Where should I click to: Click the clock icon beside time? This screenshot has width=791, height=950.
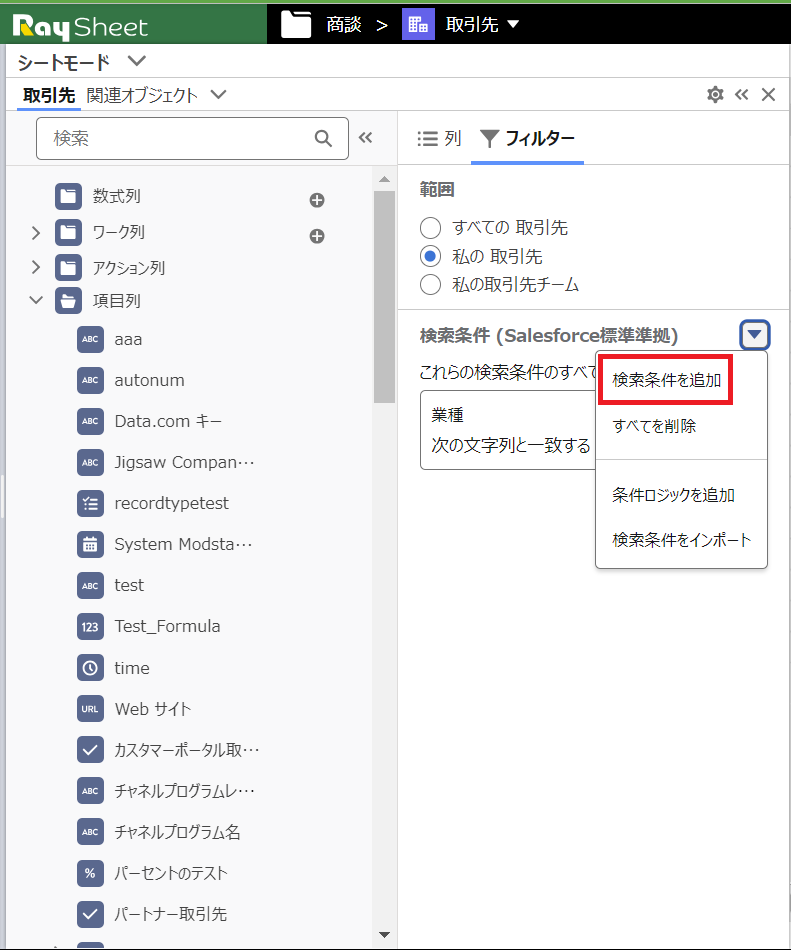pyautogui.click(x=90, y=668)
